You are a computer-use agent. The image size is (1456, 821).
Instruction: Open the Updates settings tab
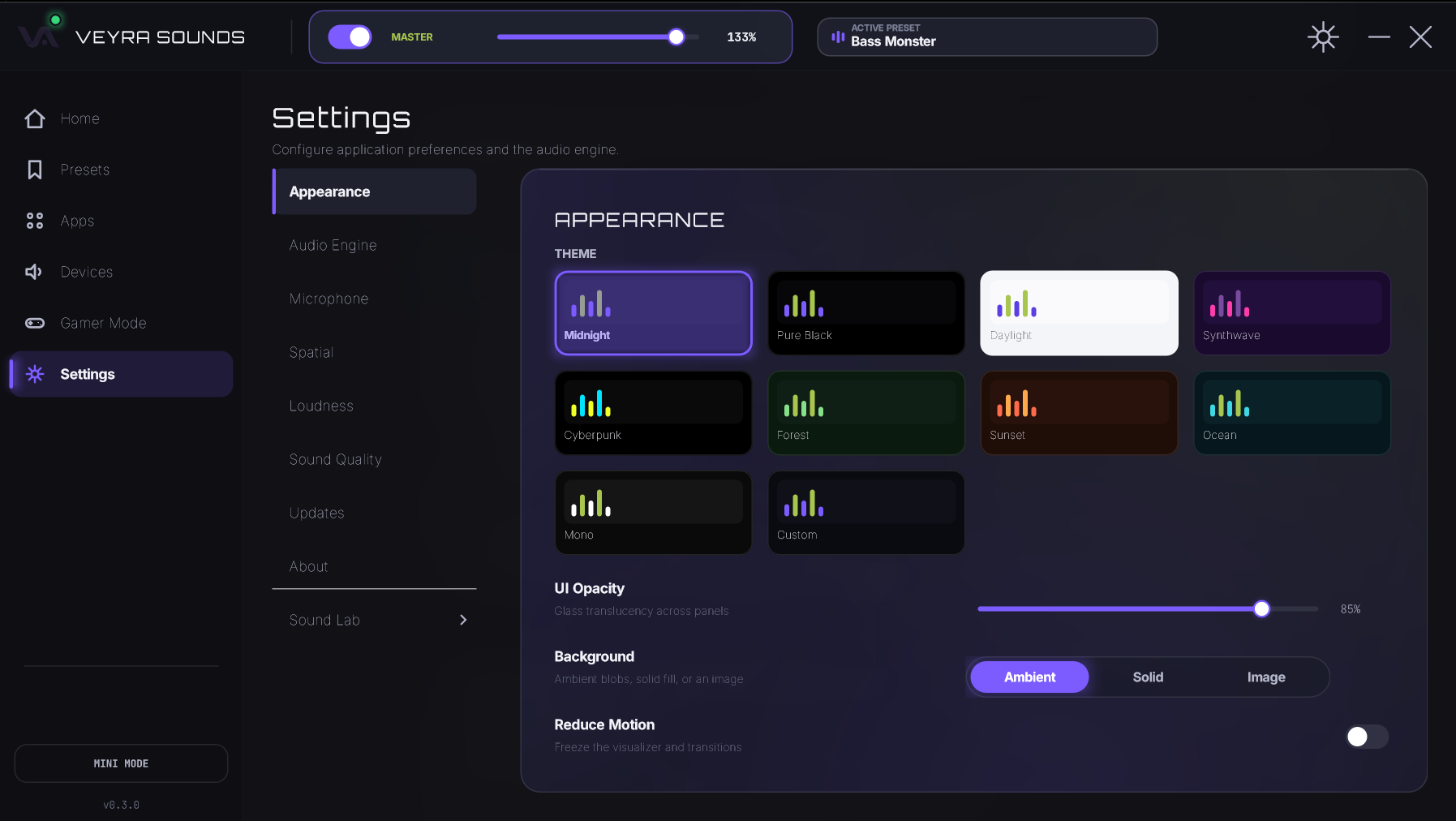374,513
